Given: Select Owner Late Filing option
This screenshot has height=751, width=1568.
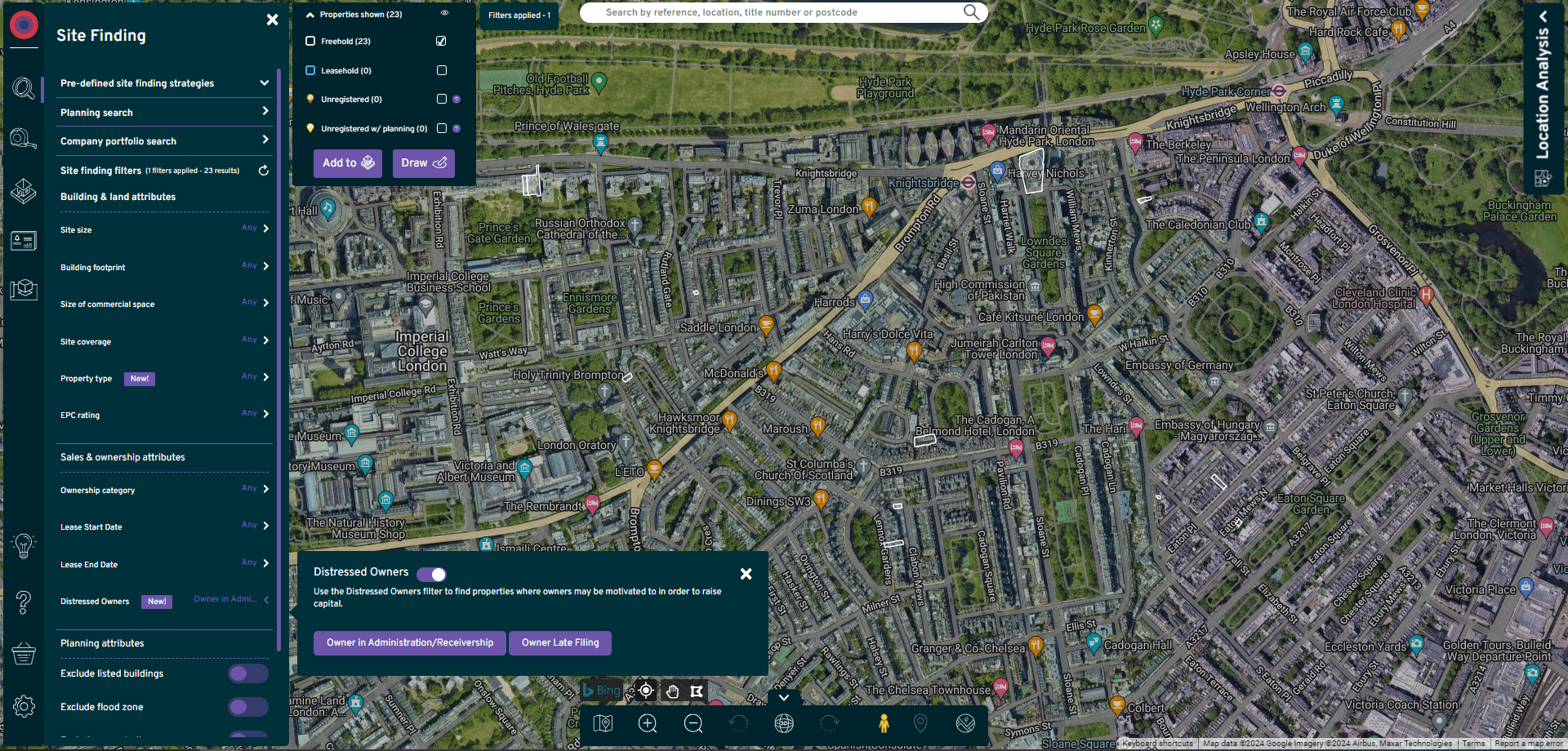Looking at the screenshot, I should coord(560,643).
